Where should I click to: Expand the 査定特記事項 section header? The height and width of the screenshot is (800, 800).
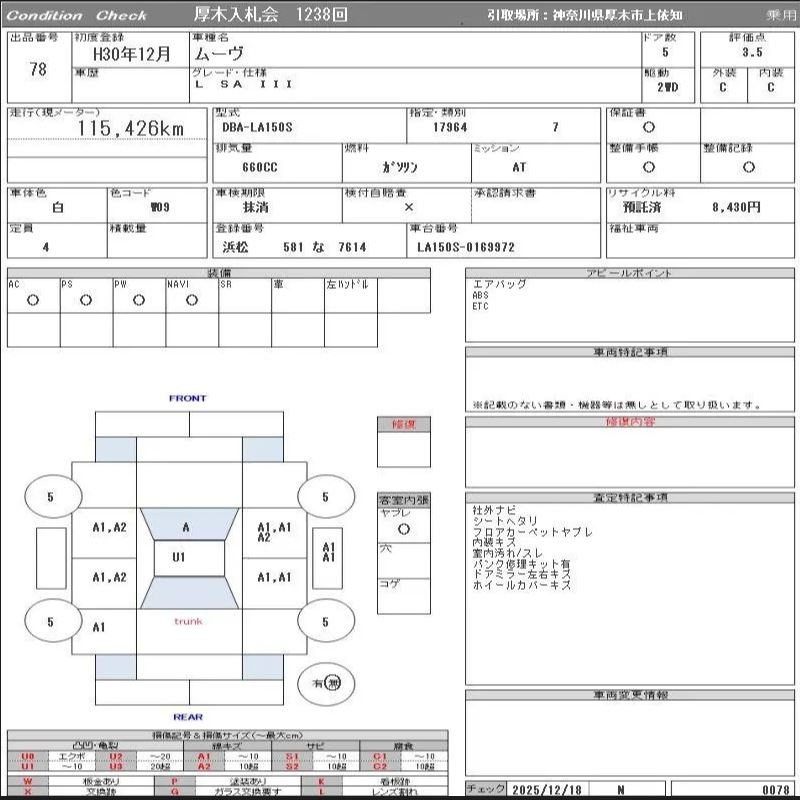(x=631, y=497)
